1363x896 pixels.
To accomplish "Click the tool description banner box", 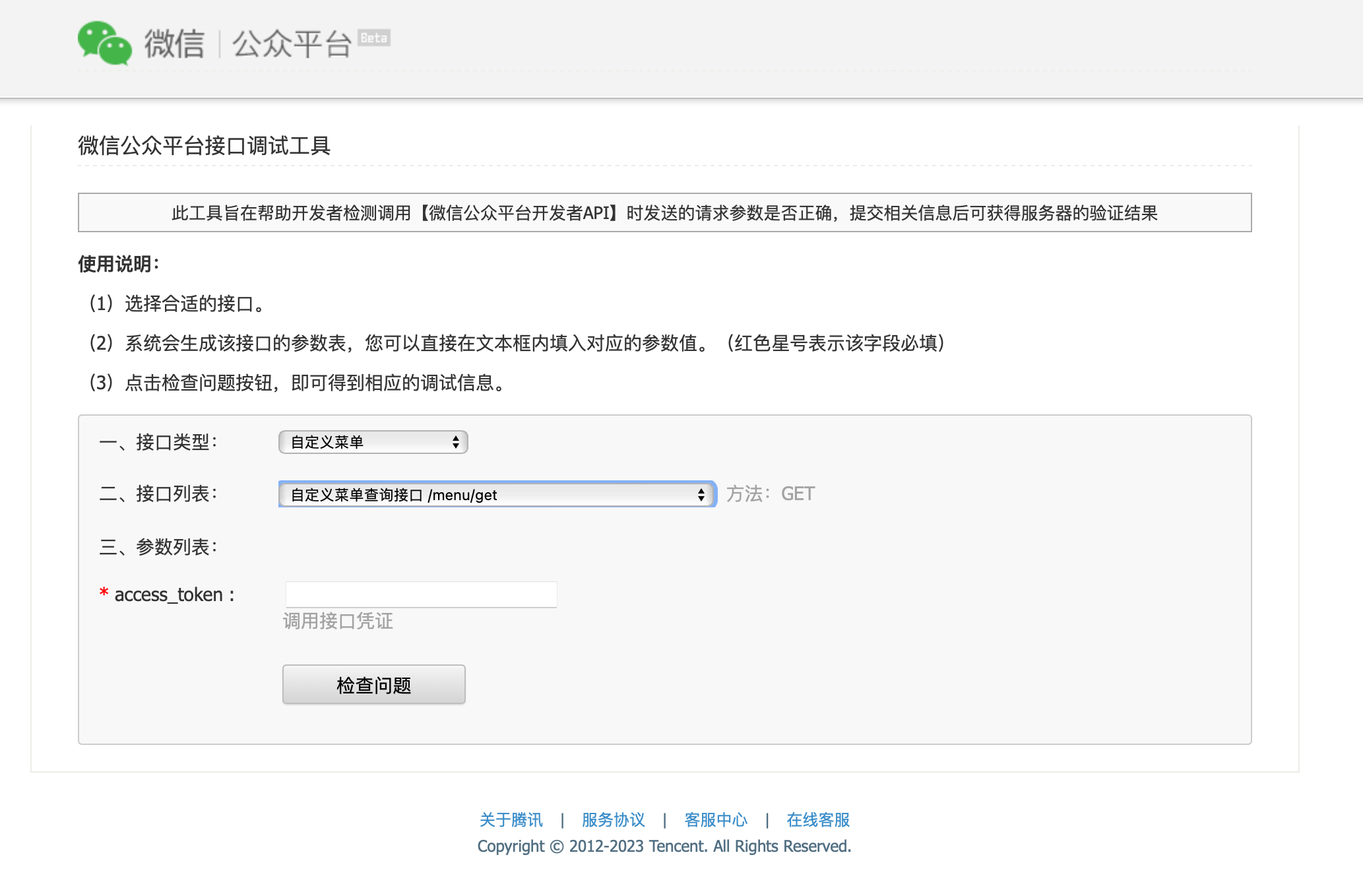I will [x=664, y=212].
